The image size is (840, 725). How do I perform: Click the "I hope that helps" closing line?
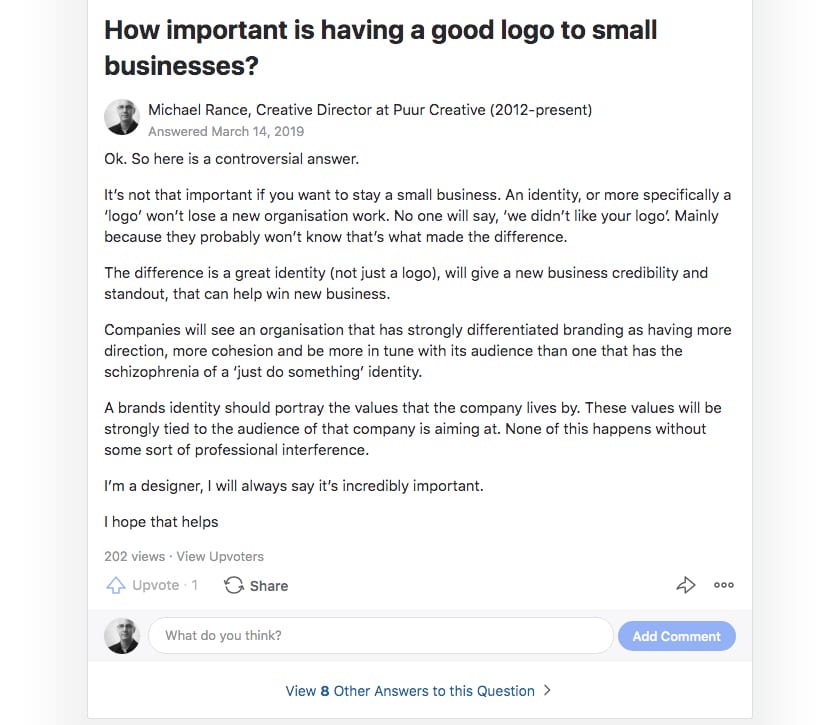click(x=161, y=521)
